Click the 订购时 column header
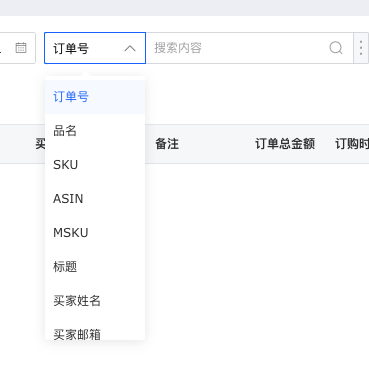This screenshot has width=369, height=380. tap(352, 144)
